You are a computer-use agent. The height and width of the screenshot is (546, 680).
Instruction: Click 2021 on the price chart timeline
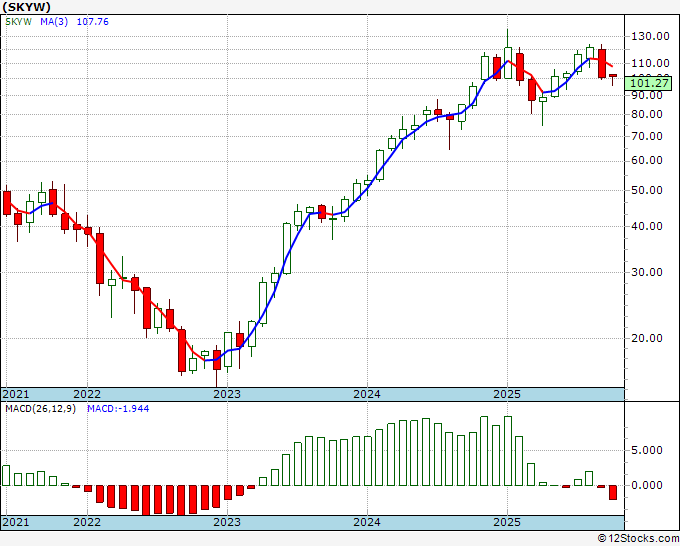(x=16, y=394)
